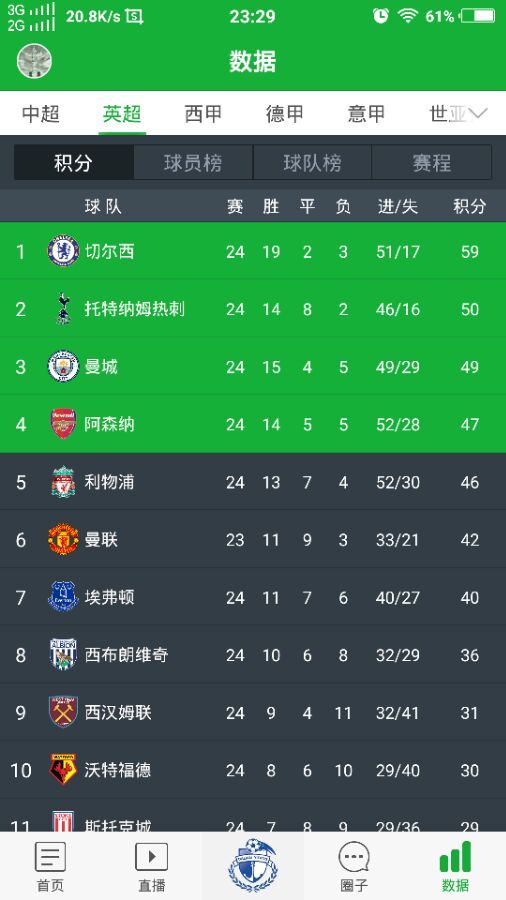The image size is (506, 900).
Task: Tap the user profile avatar
Action: pyautogui.click(x=34, y=61)
